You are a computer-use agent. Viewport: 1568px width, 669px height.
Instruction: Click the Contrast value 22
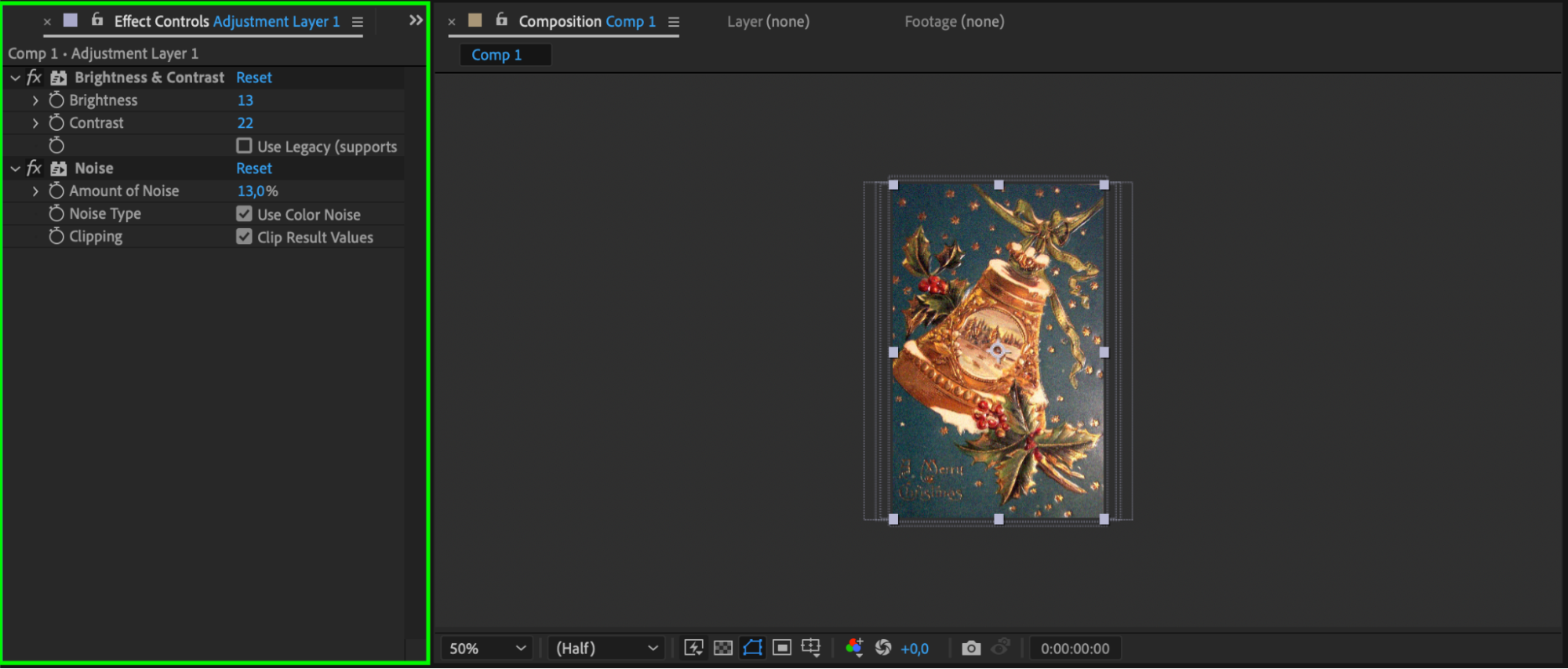click(x=246, y=123)
